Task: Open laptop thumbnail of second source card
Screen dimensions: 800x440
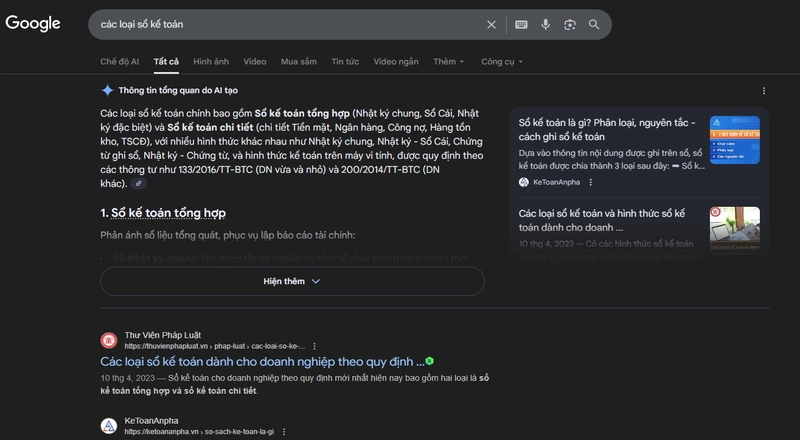Action: [x=735, y=229]
